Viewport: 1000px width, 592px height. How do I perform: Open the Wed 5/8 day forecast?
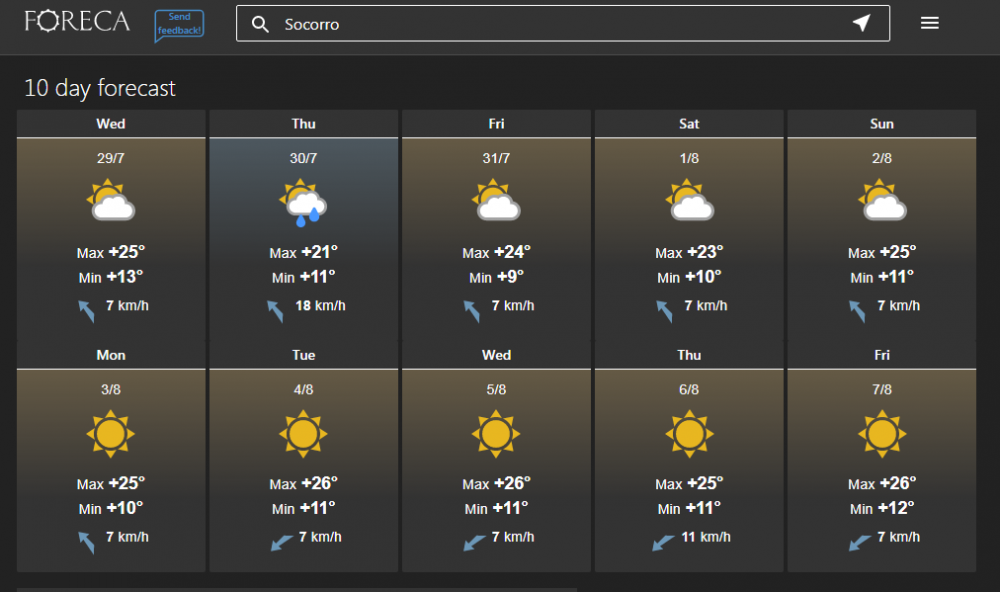(496, 457)
